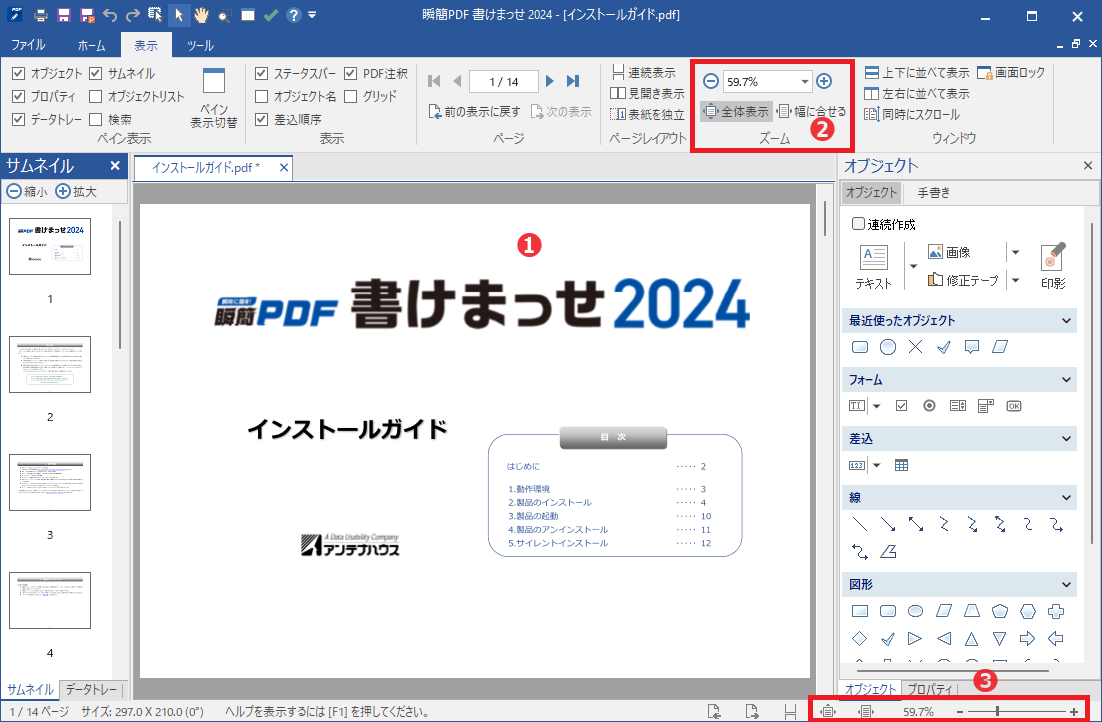Uncheck the データトレー checkbox
Screen dimensions: 1102x722
(19, 120)
